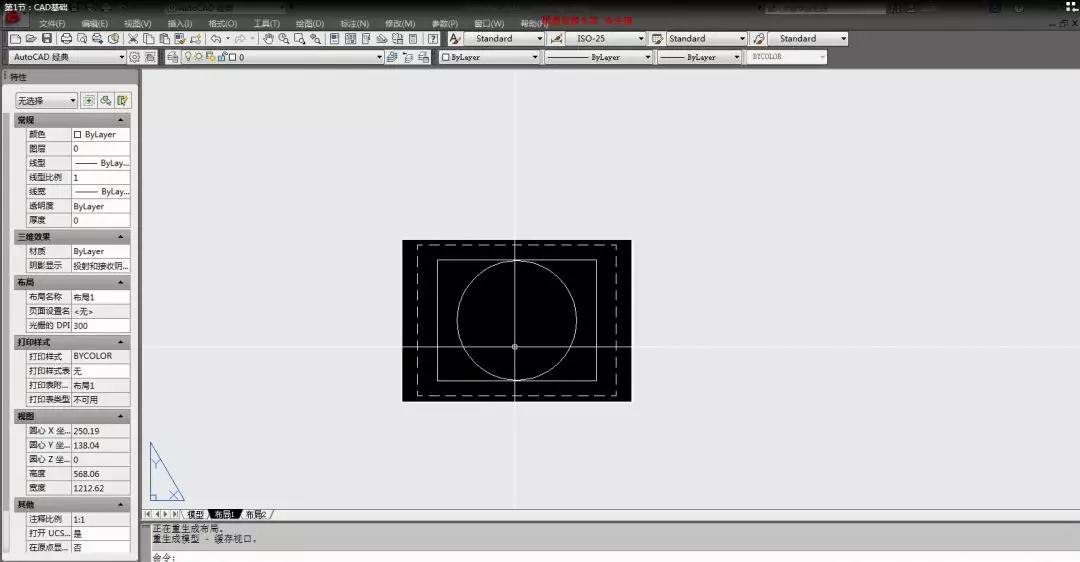The width and height of the screenshot is (1080, 562).
Task: Click the Table Style icon
Action: (x=657, y=39)
